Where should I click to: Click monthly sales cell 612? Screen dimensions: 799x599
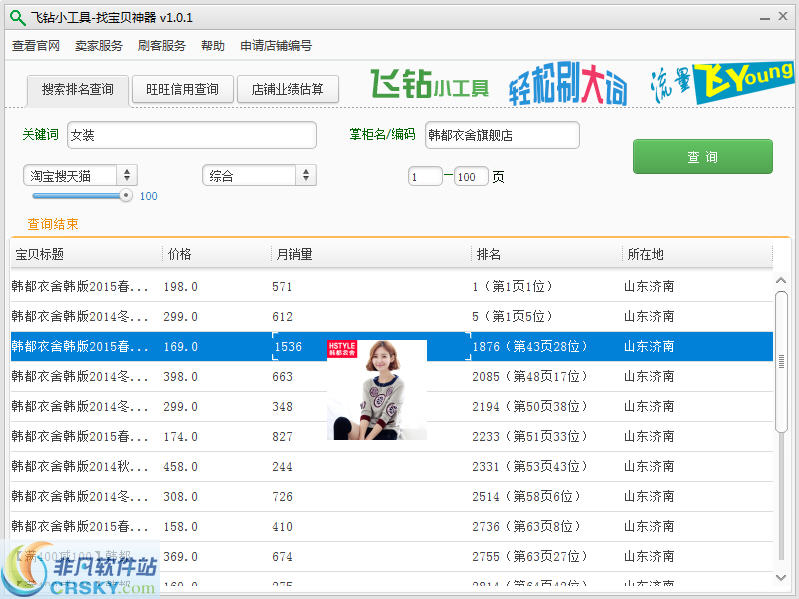(282, 317)
